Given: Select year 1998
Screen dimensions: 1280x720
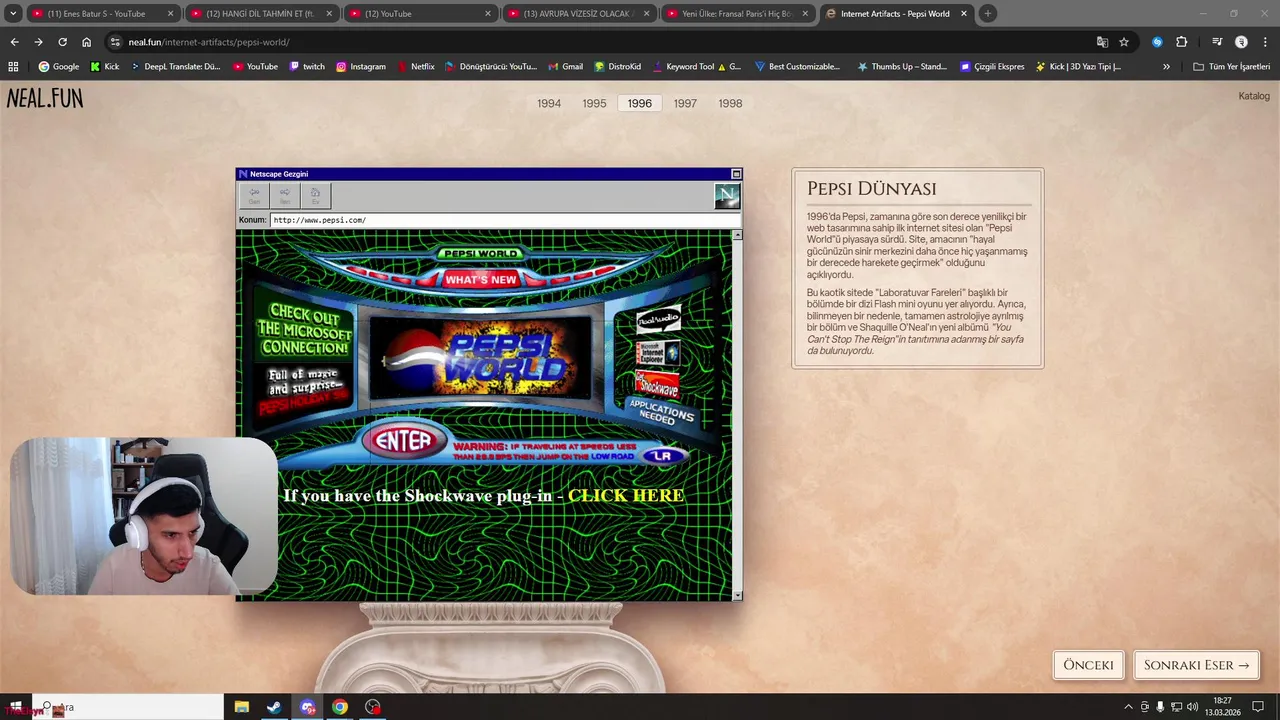Looking at the screenshot, I should click(x=730, y=103).
